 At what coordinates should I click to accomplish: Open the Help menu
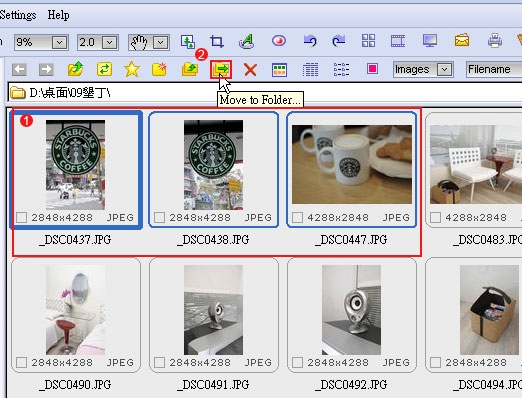(x=58, y=15)
